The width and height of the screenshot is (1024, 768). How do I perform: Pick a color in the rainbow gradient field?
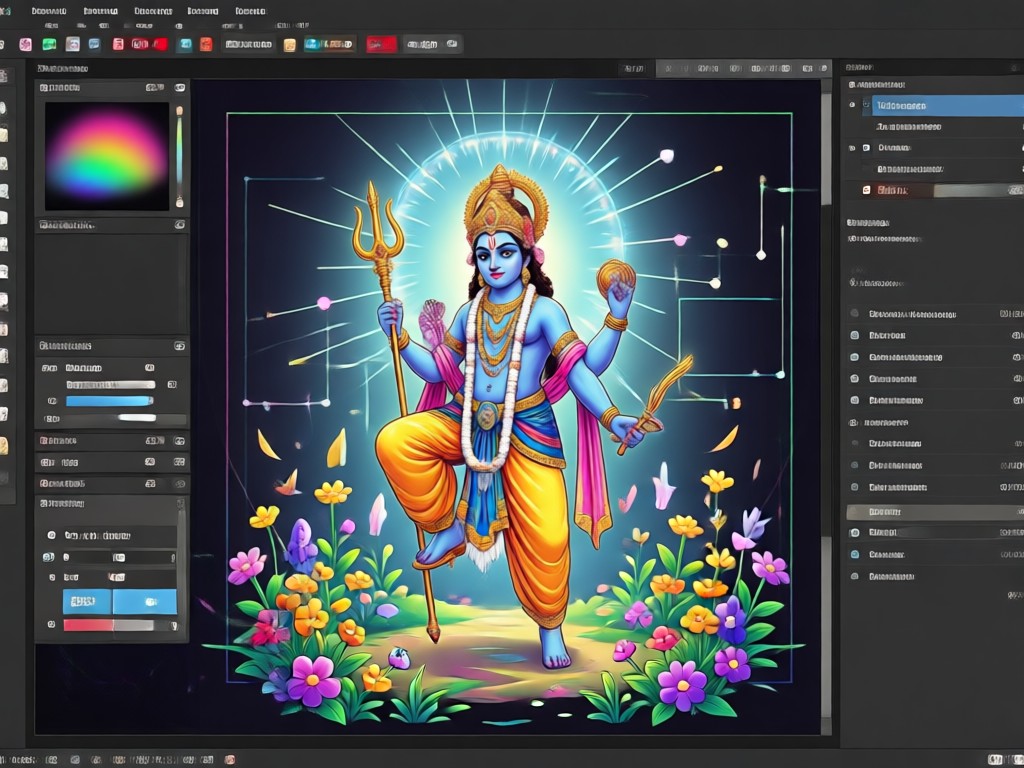(106, 156)
